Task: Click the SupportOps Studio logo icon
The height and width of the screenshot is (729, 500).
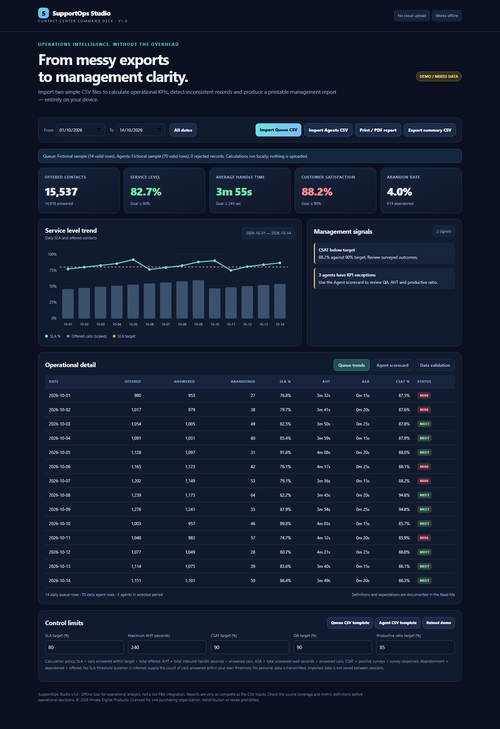Action: [x=43, y=13]
